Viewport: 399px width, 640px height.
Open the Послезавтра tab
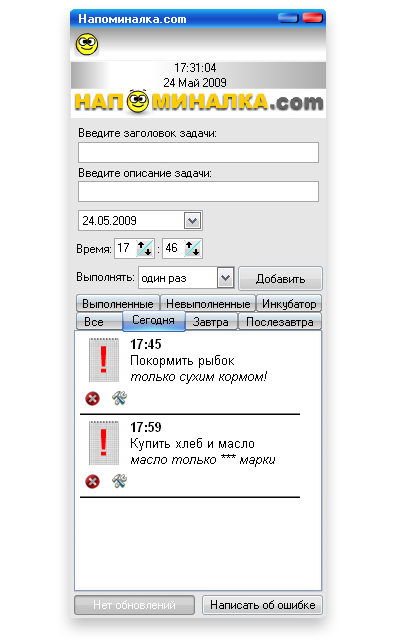coord(280,322)
